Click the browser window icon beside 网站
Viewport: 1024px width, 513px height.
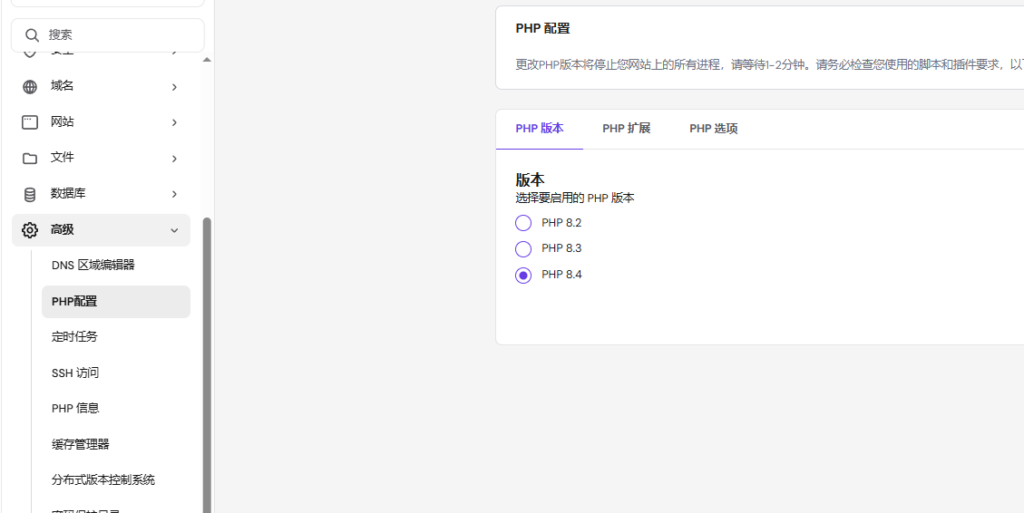[x=30, y=122]
